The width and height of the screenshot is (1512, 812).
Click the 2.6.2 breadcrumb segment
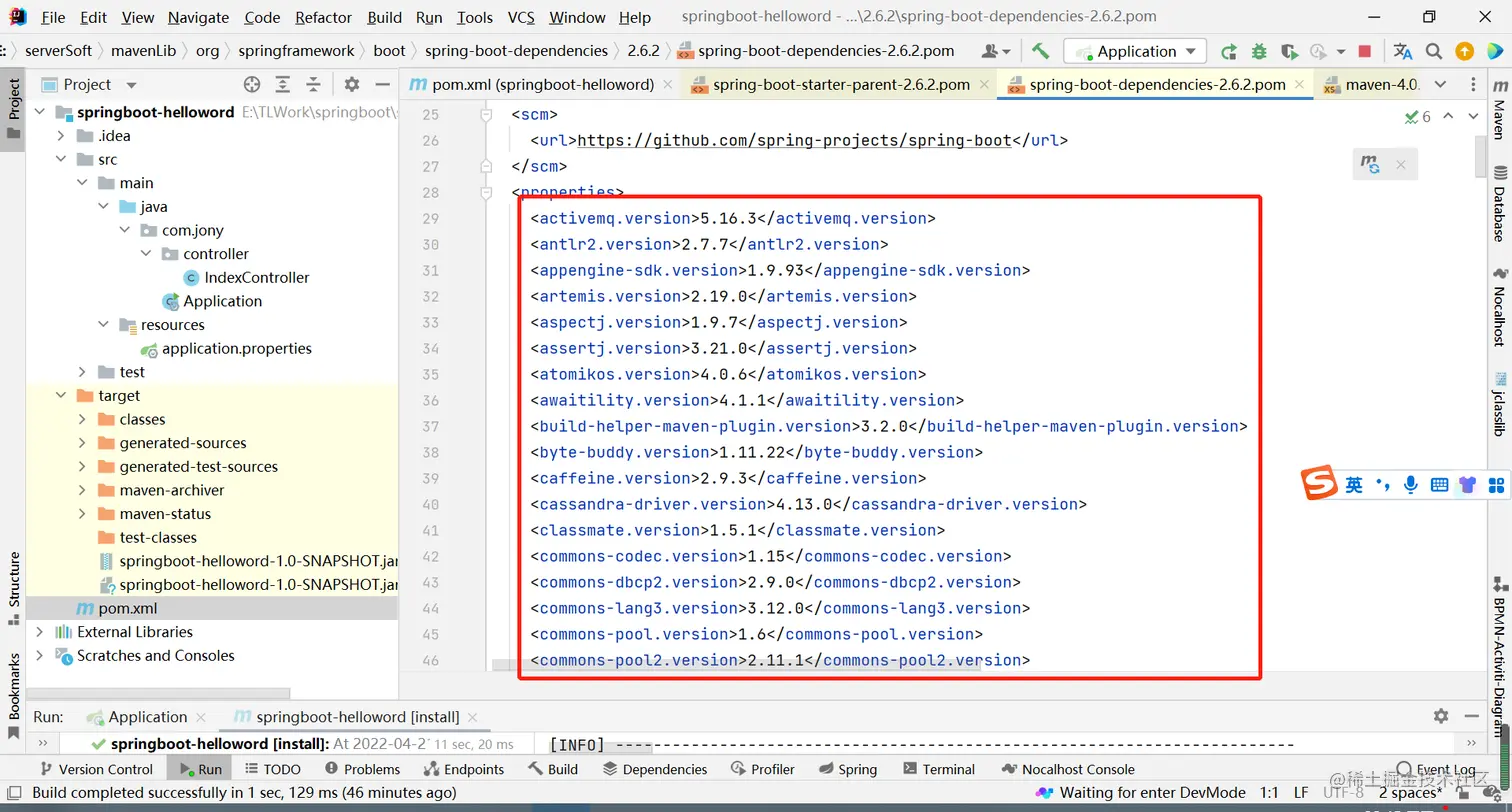pos(643,51)
